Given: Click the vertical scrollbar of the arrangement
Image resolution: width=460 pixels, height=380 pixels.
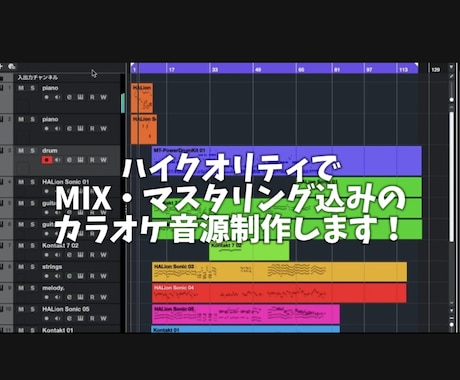Looking at the screenshot, I should tap(452, 177).
